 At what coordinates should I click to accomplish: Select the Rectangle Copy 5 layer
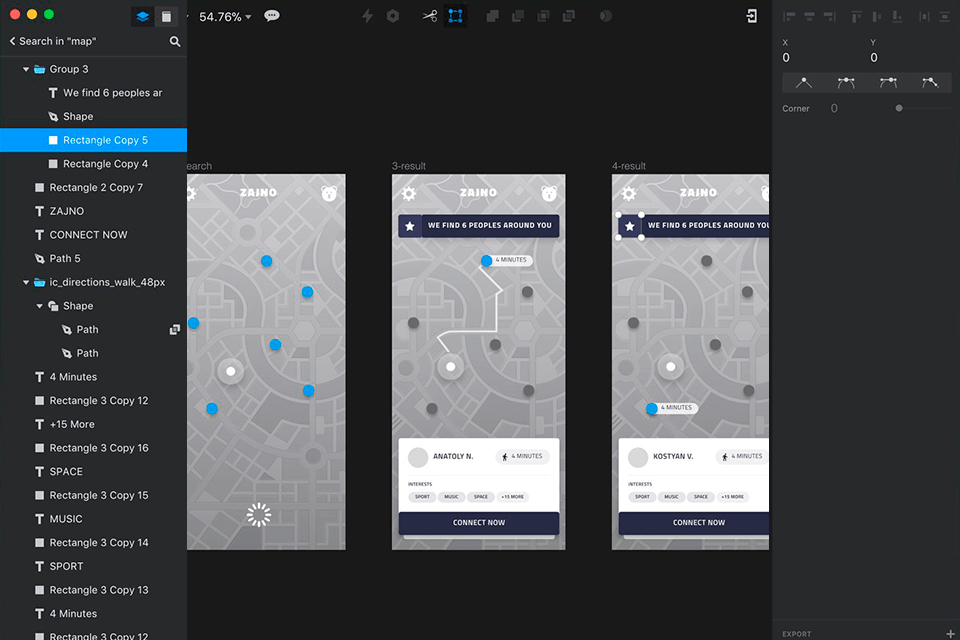point(93,140)
